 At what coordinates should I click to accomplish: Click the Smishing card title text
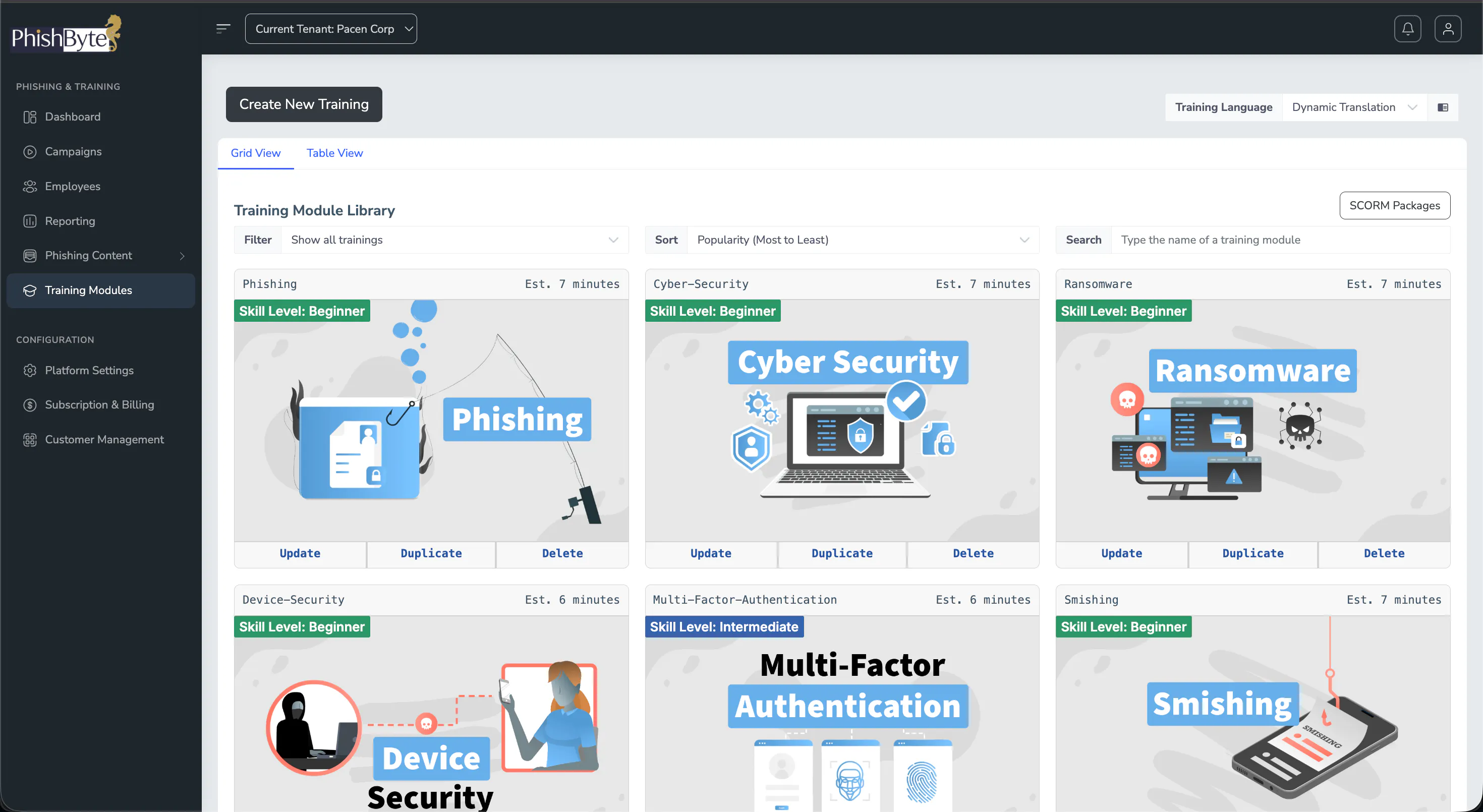pos(1091,600)
